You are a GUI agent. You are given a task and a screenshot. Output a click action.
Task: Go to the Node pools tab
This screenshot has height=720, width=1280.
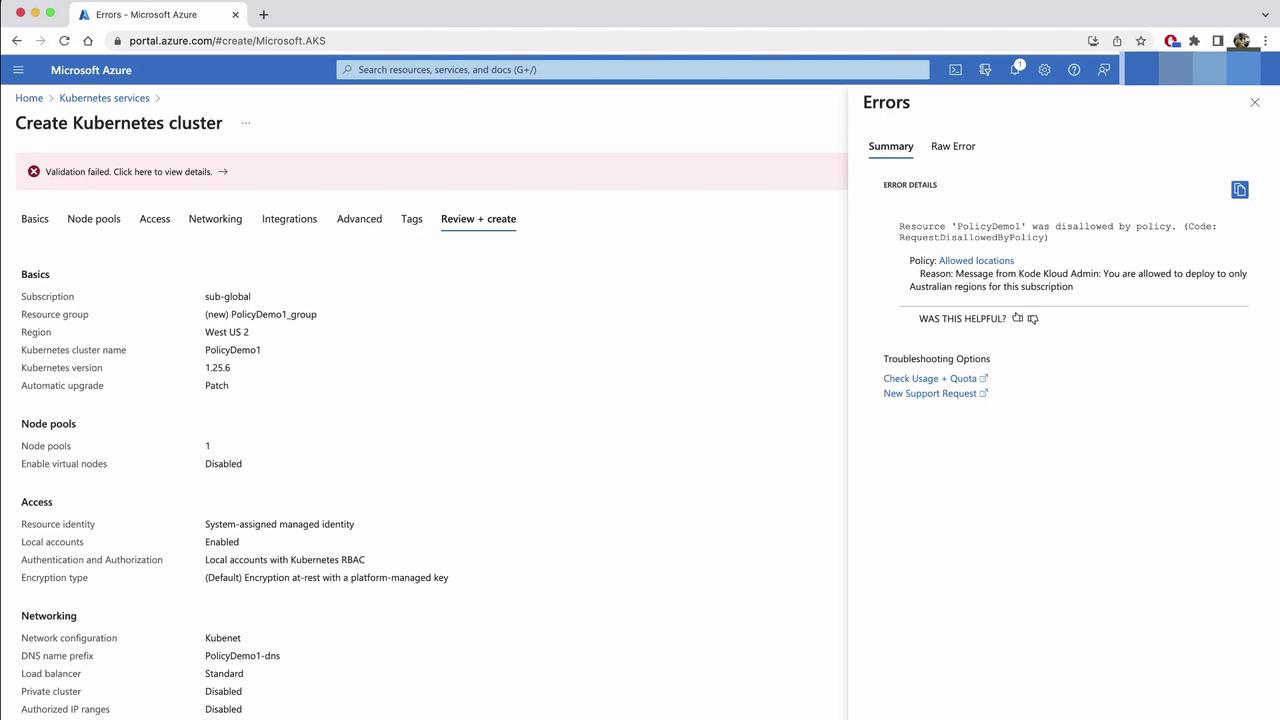tap(94, 219)
